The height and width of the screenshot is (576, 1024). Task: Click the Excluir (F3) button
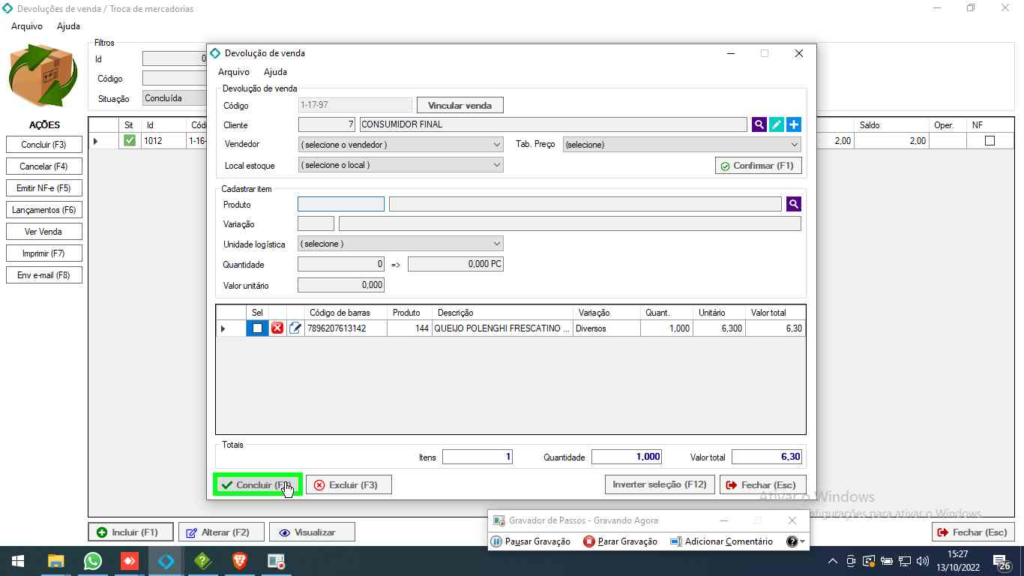tap(348, 485)
